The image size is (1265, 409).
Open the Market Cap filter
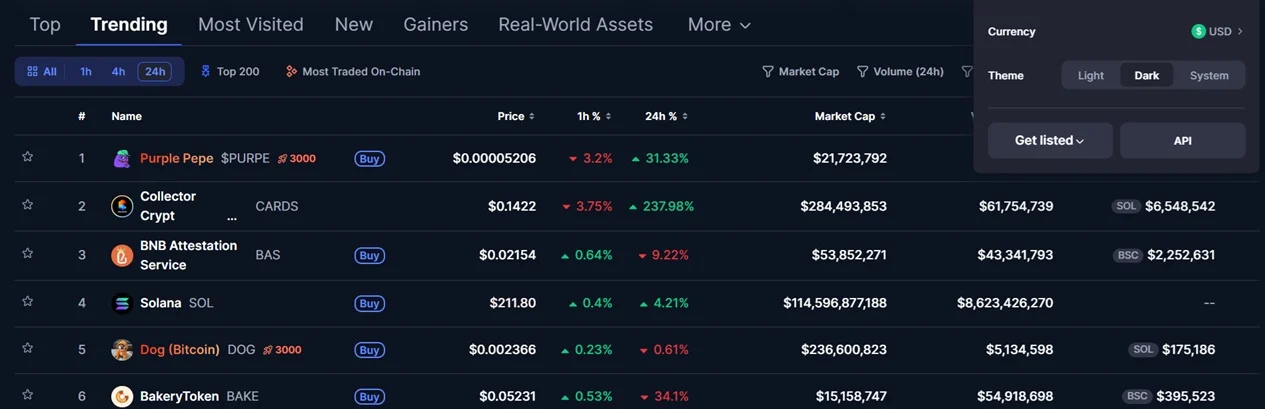pyautogui.click(x=801, y=72)
